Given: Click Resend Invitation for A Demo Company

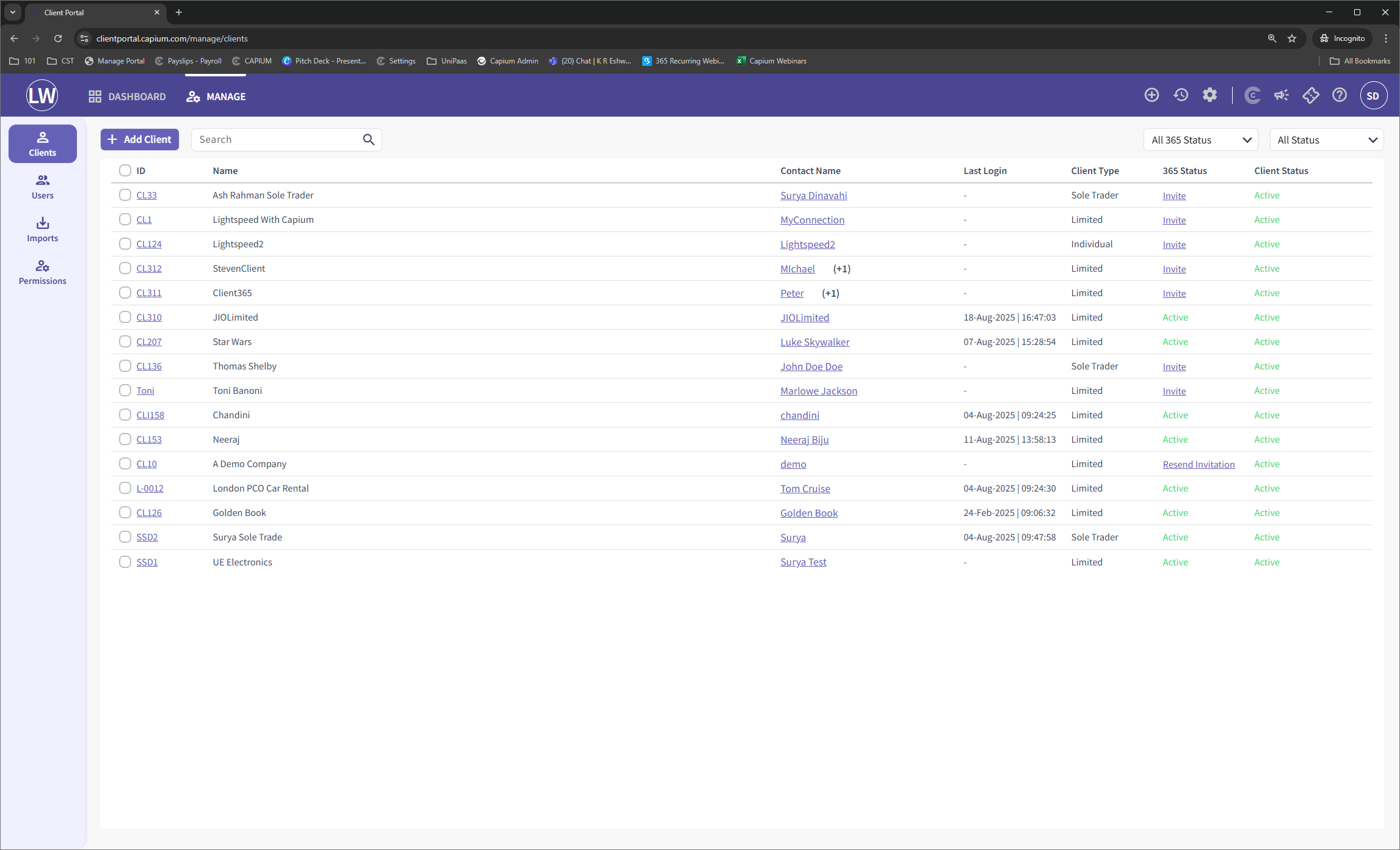Looking at the screenshot, I should tap(1198, 464).
